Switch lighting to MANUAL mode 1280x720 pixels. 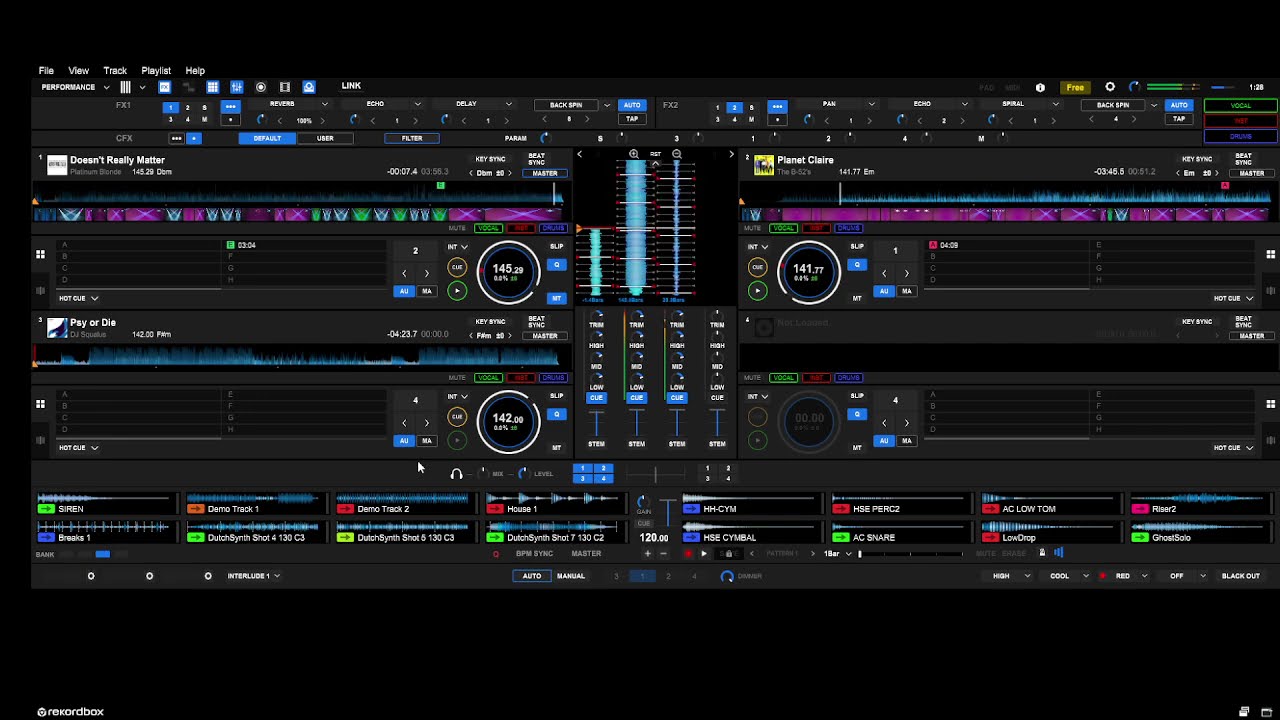[x=571, y=576]
